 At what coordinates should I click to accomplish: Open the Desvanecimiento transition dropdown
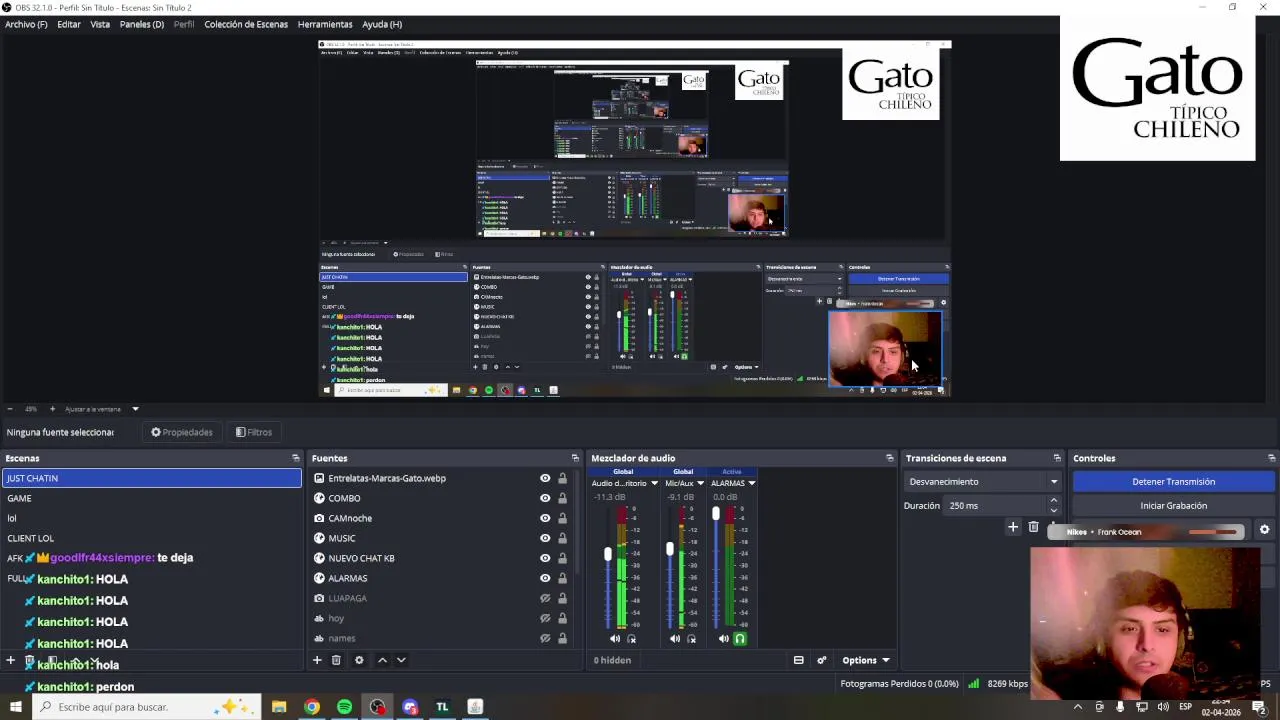[983, 482]
